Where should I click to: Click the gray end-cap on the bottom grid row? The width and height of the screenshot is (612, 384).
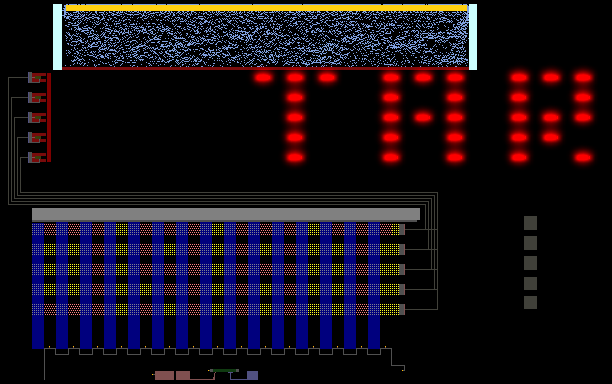click(x=402, y=309)
